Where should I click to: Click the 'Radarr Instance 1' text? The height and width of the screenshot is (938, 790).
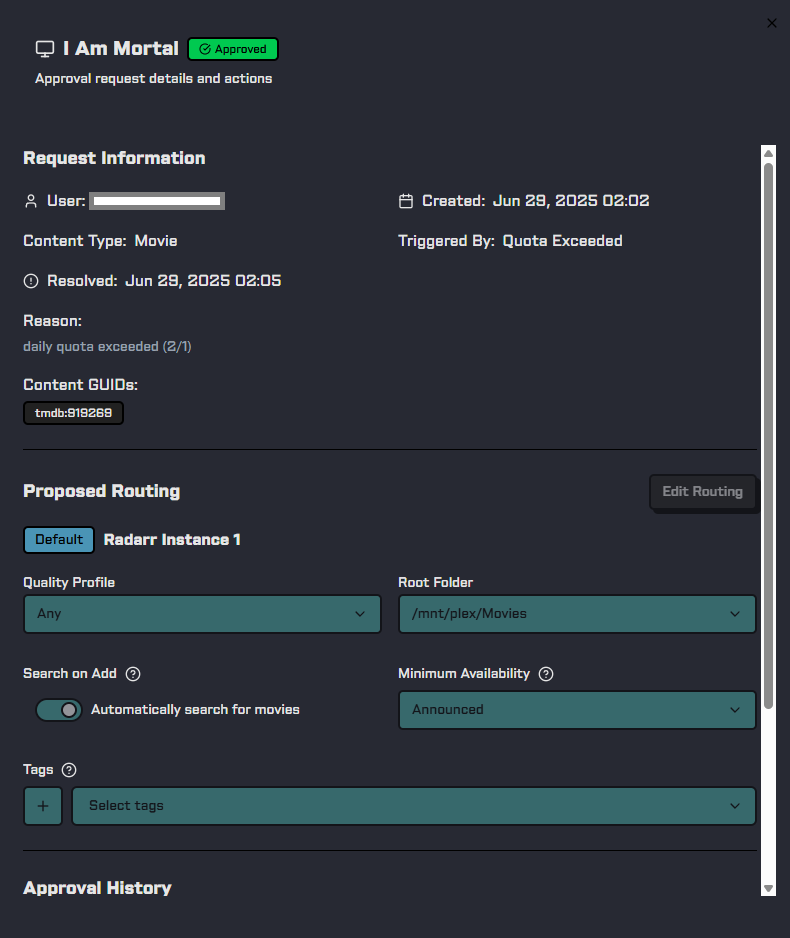coord(172,540)
